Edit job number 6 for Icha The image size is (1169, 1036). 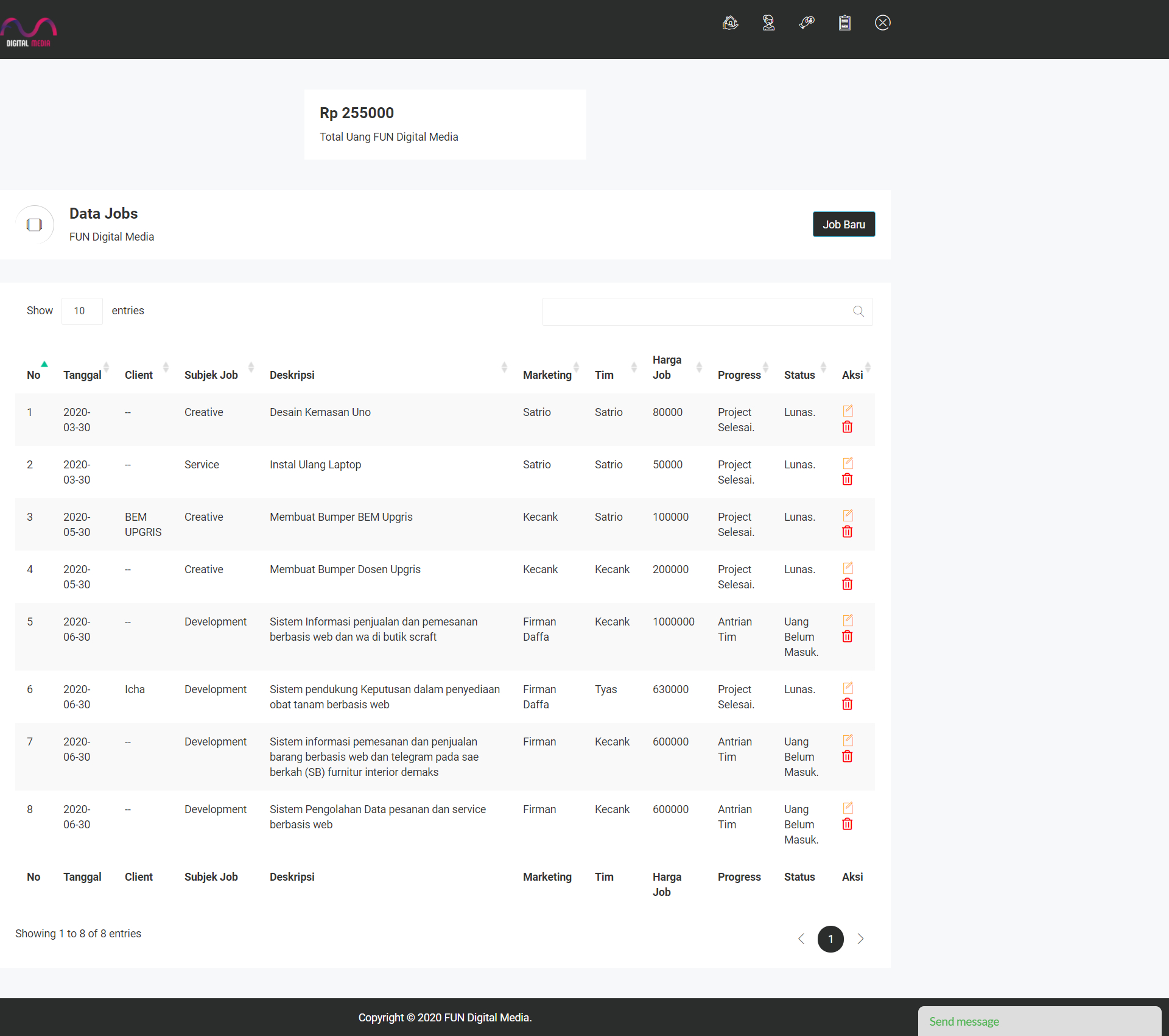point(848,688)
